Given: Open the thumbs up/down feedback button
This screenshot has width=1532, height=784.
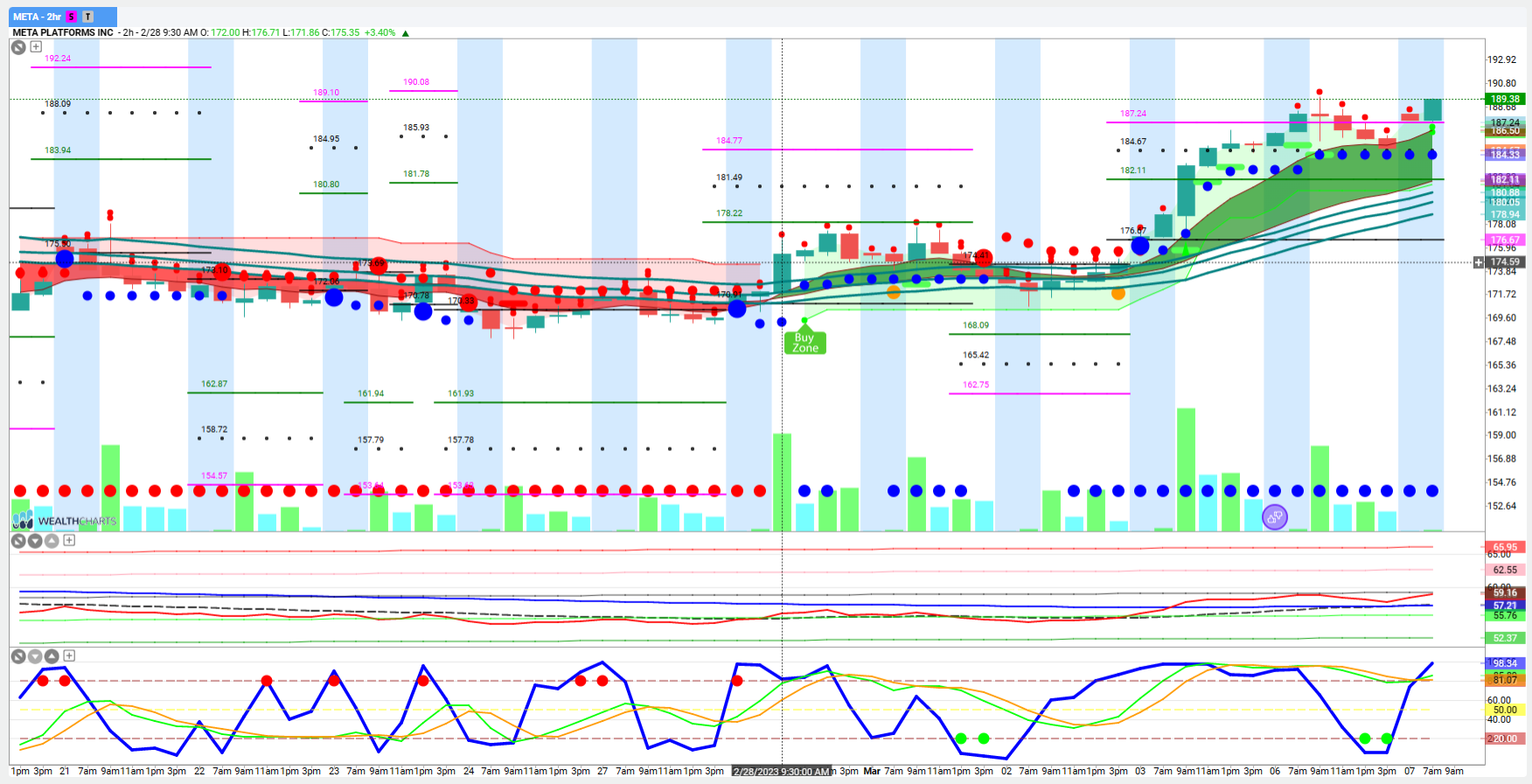Looking at the screenshot, I should click(1275, 517).
